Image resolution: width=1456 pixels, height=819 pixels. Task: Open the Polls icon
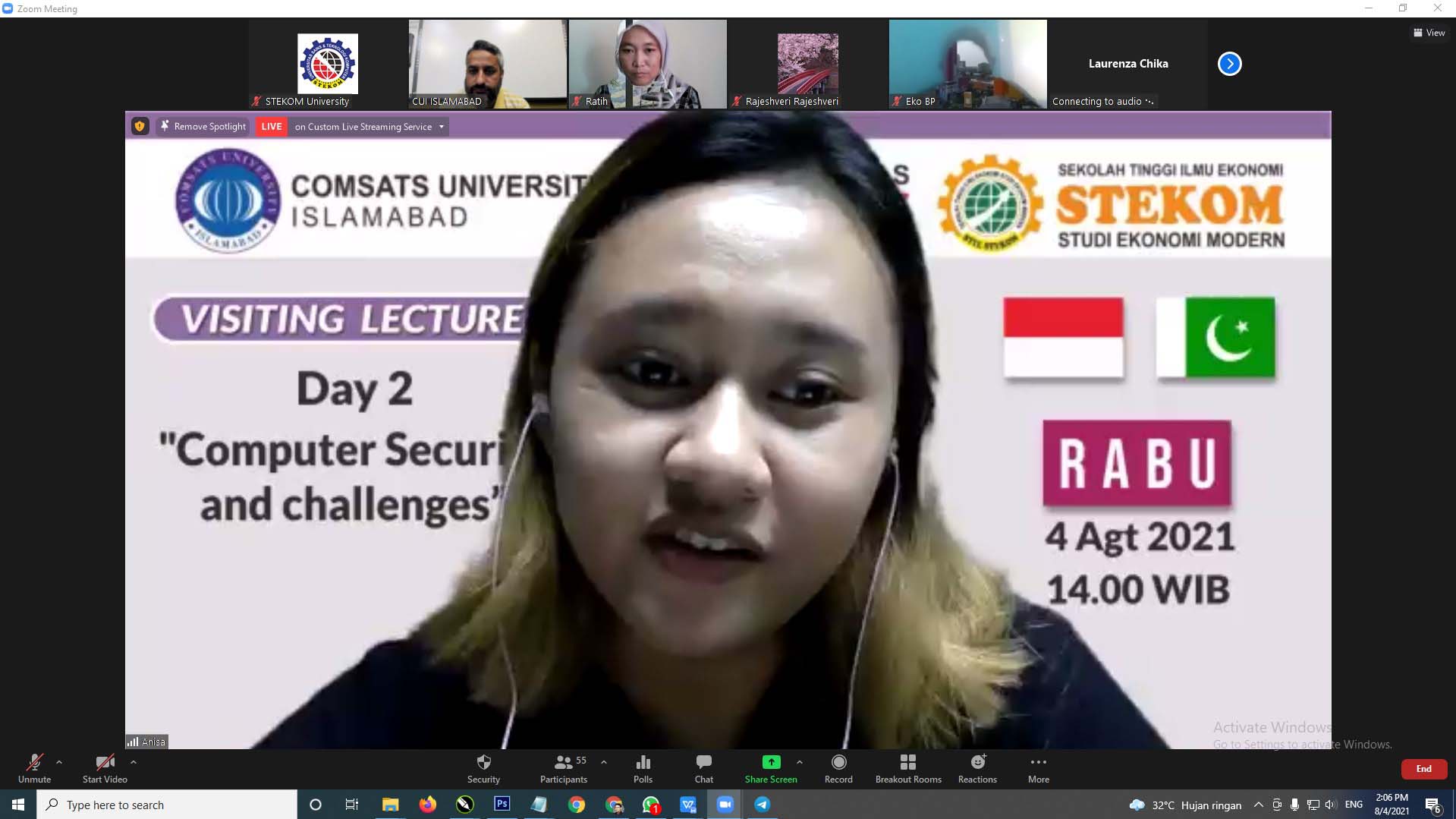[x=643, y=768]
